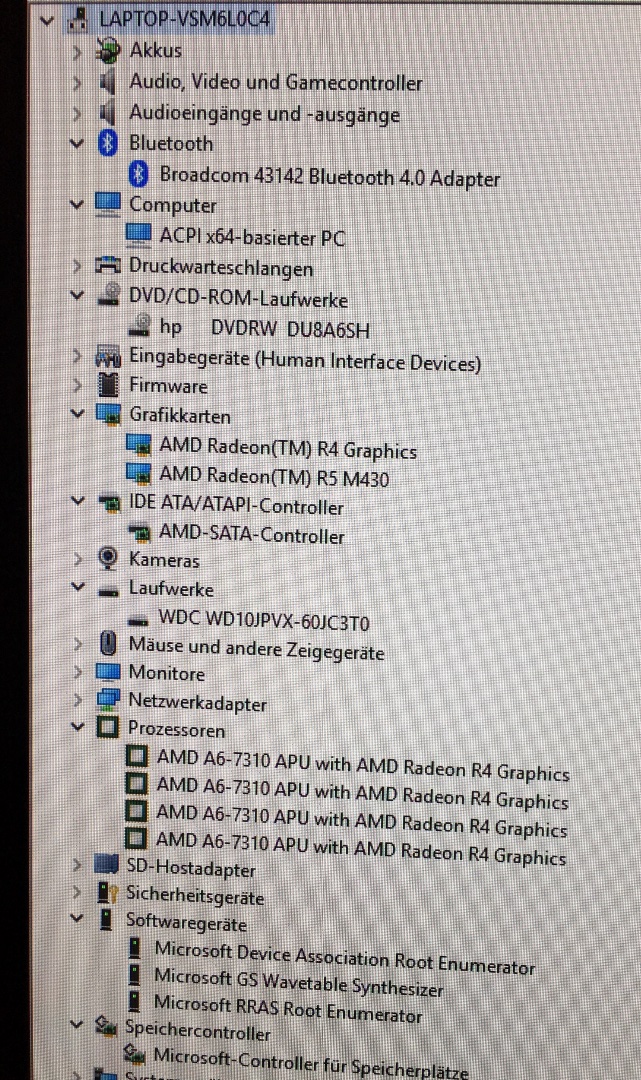
Task: Expand Audio, Video und Gamecontroller
Action: (77, 83)
